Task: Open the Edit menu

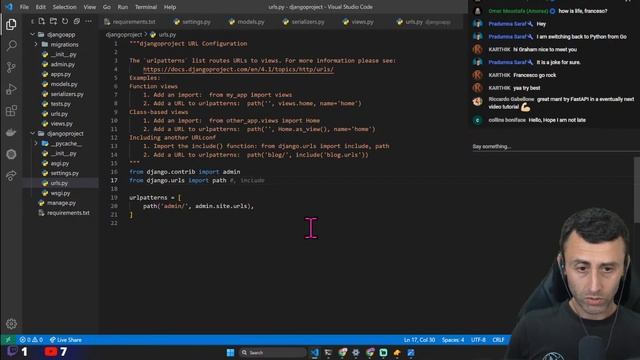Action: click(40, 7)
